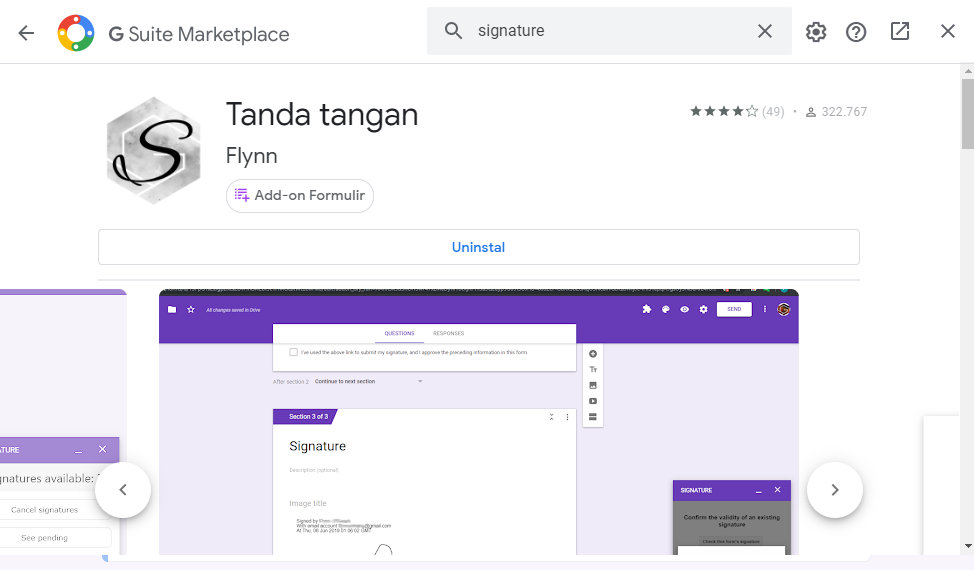Click the Uninstal button

(x=478, y=247)
